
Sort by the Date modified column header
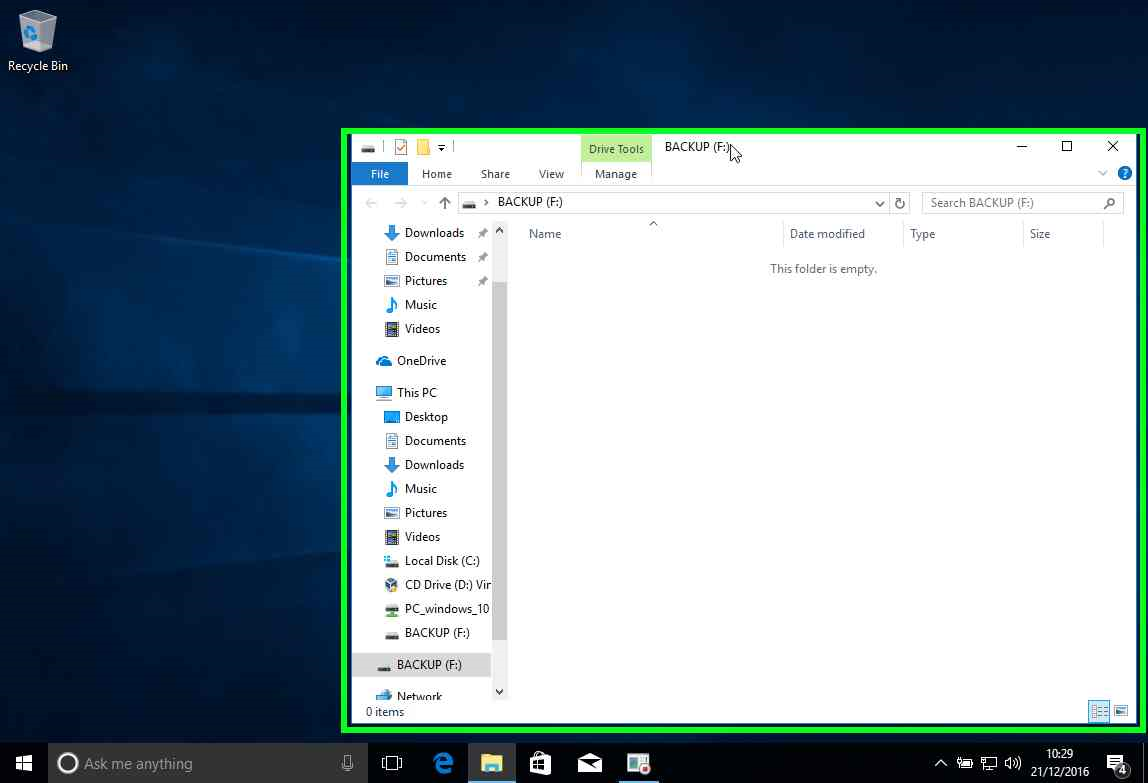coord(827,234)
